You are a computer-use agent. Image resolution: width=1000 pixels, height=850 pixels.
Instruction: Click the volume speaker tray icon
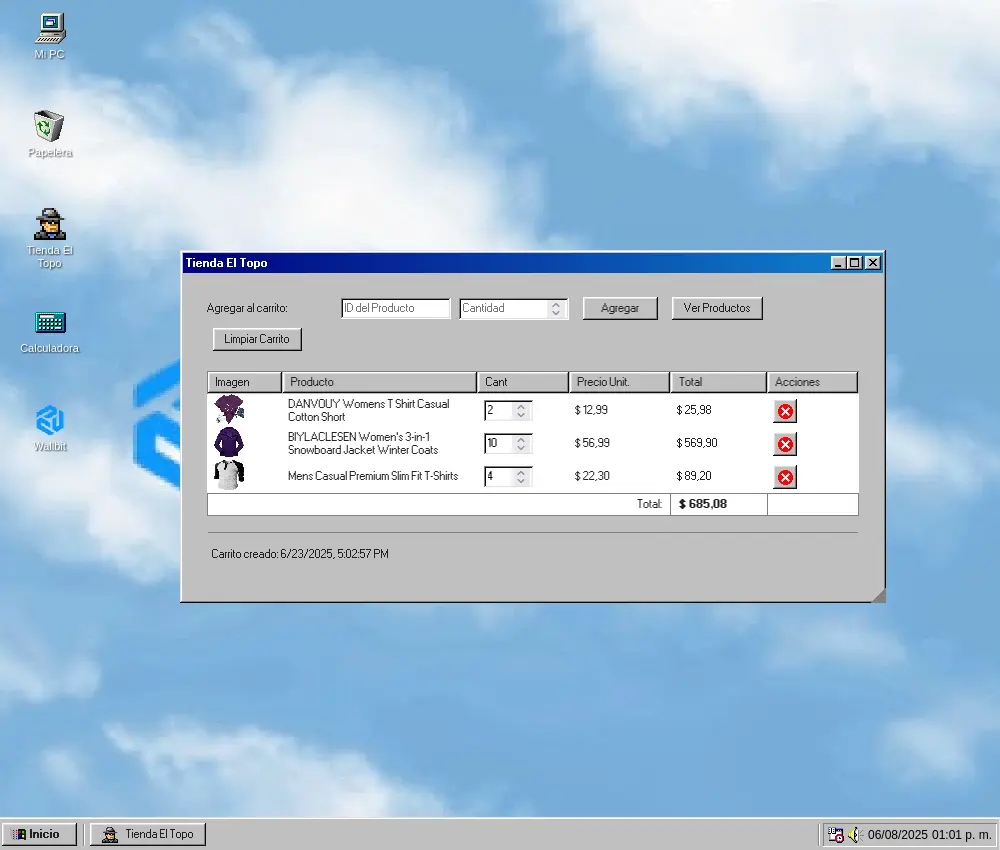tap(854, 834)
